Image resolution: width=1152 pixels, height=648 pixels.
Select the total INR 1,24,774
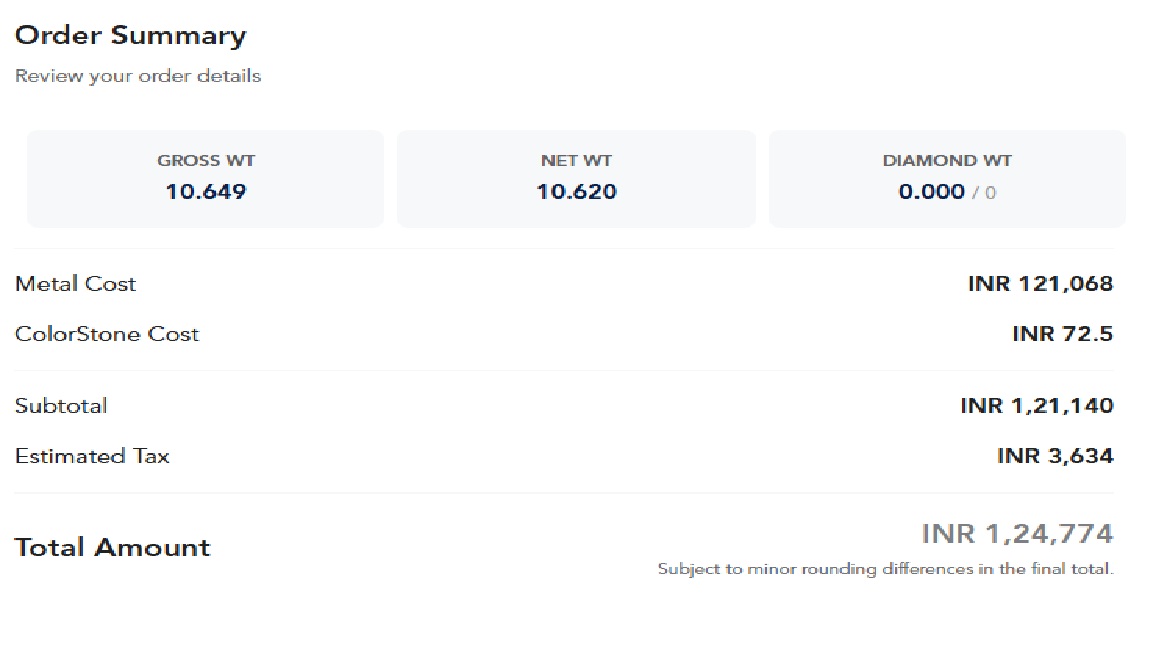(1017, 534)
